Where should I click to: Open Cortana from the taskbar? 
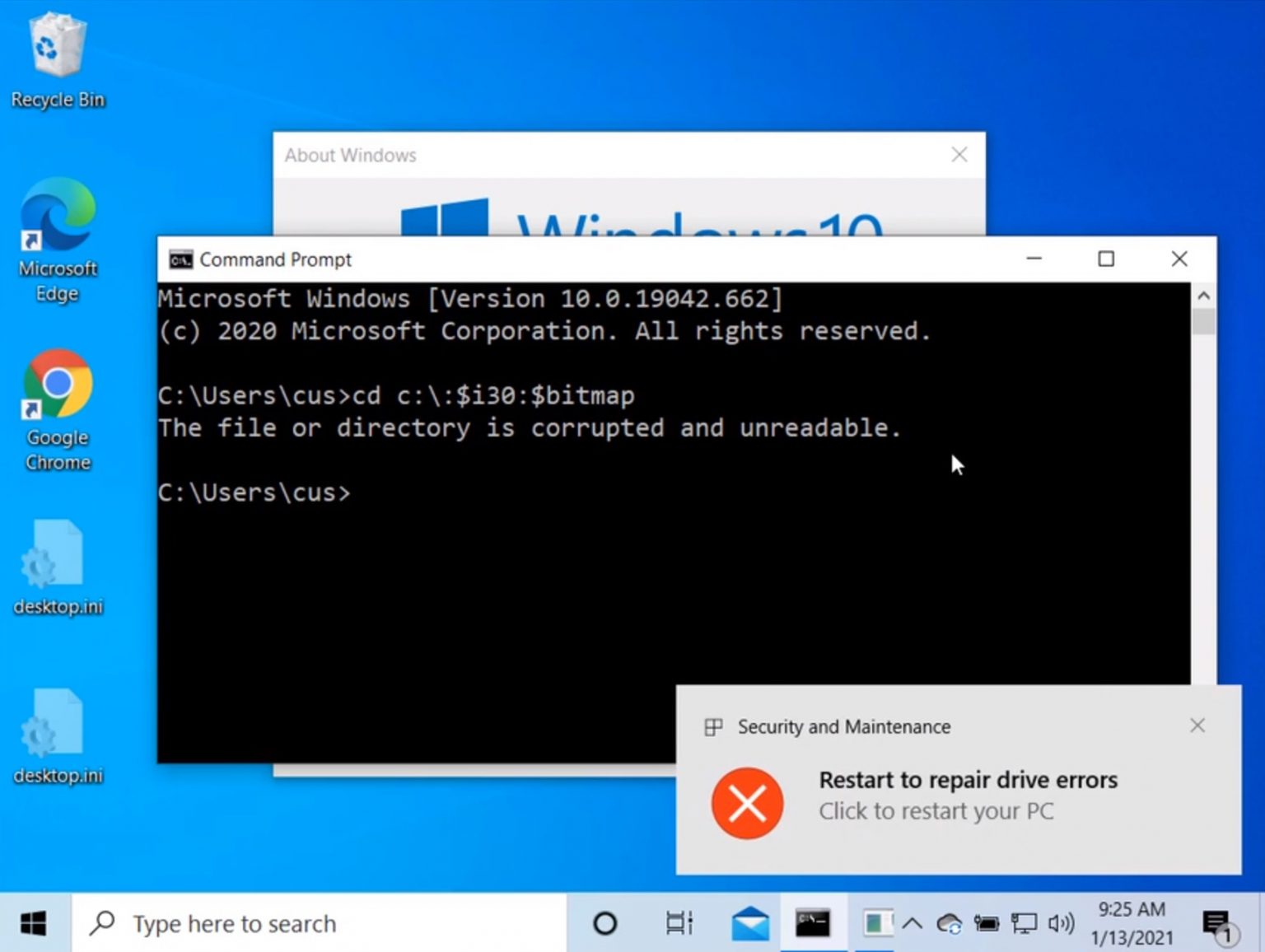coord(604,923)
